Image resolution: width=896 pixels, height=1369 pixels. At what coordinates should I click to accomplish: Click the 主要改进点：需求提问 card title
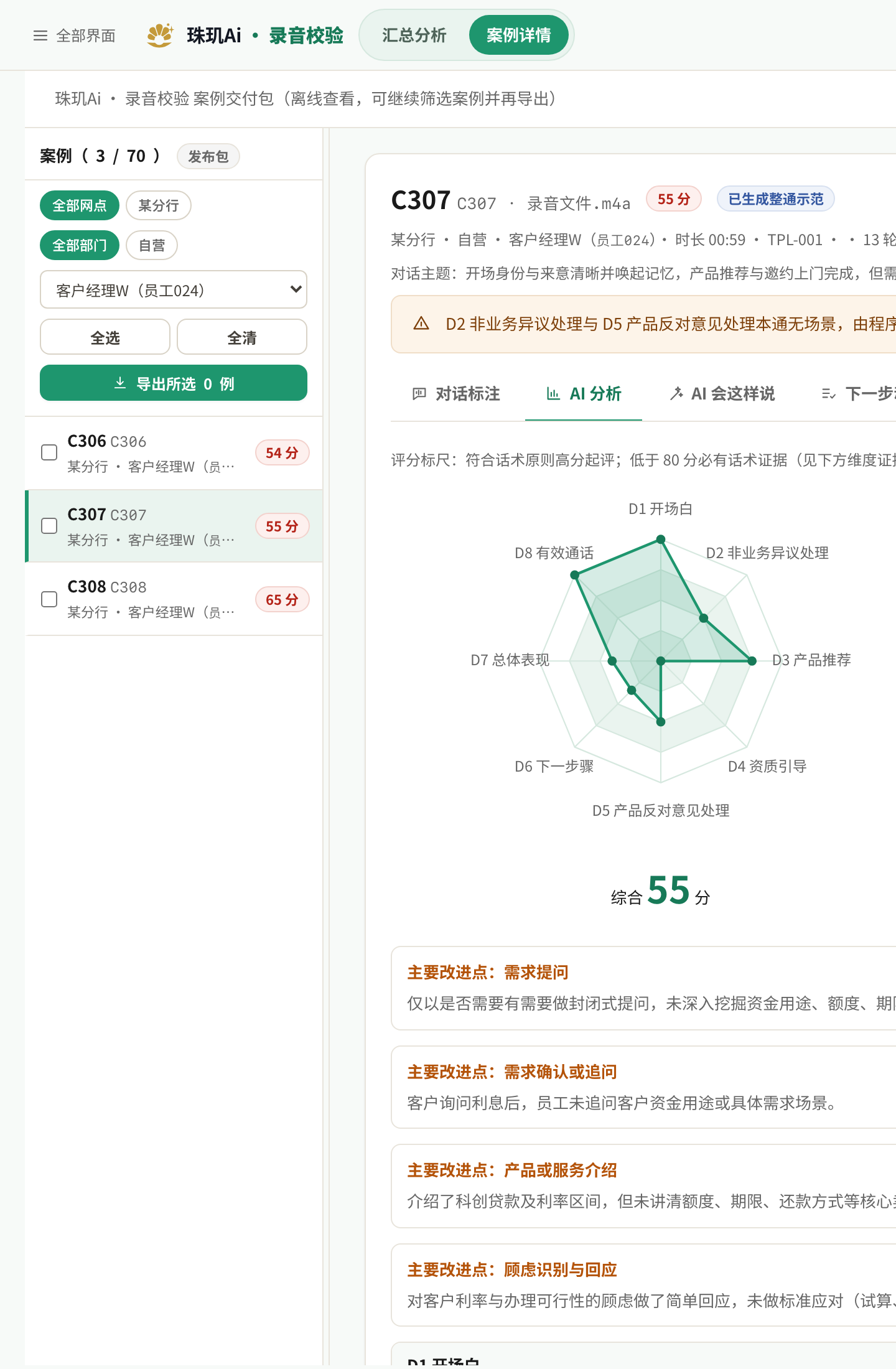pos(488,972)
